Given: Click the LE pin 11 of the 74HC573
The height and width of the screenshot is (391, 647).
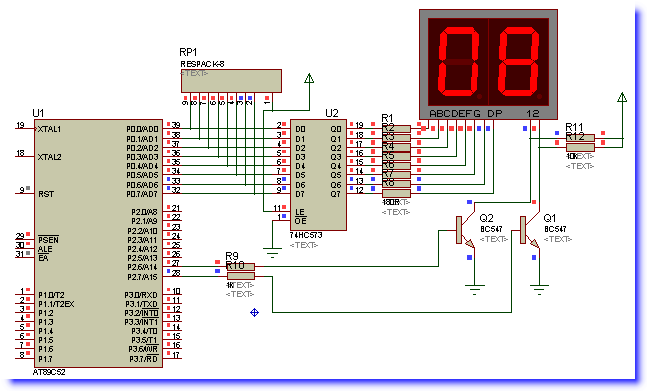Looking at the screenshot, I should click(x=281, y=211).
